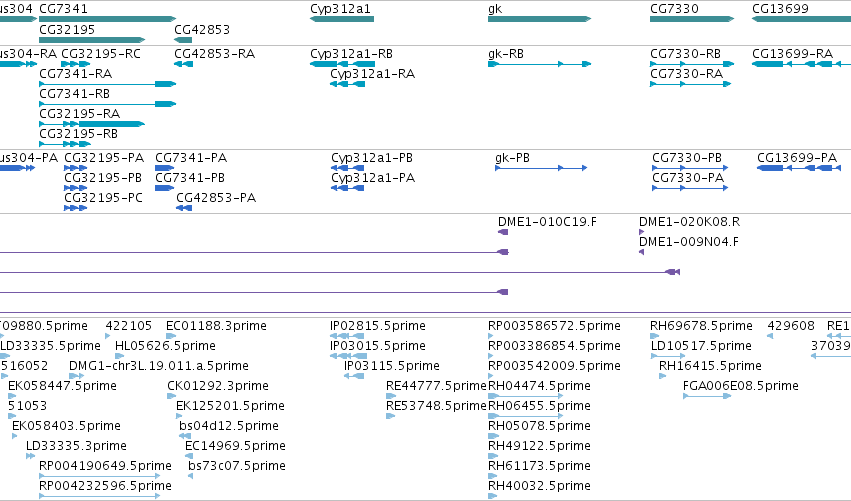Image resolution: width=851 pixels, height=501 pixels.
Task: Select transcript CG7330-RB
Action: 692,64
